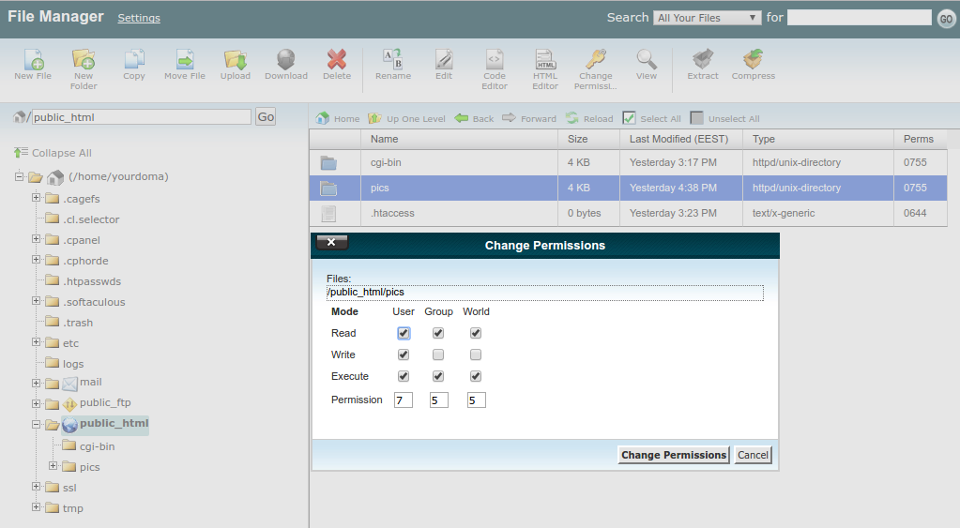Expand the etc folder node
Viewport: 960px width, 528px height.
pos(36,342)
